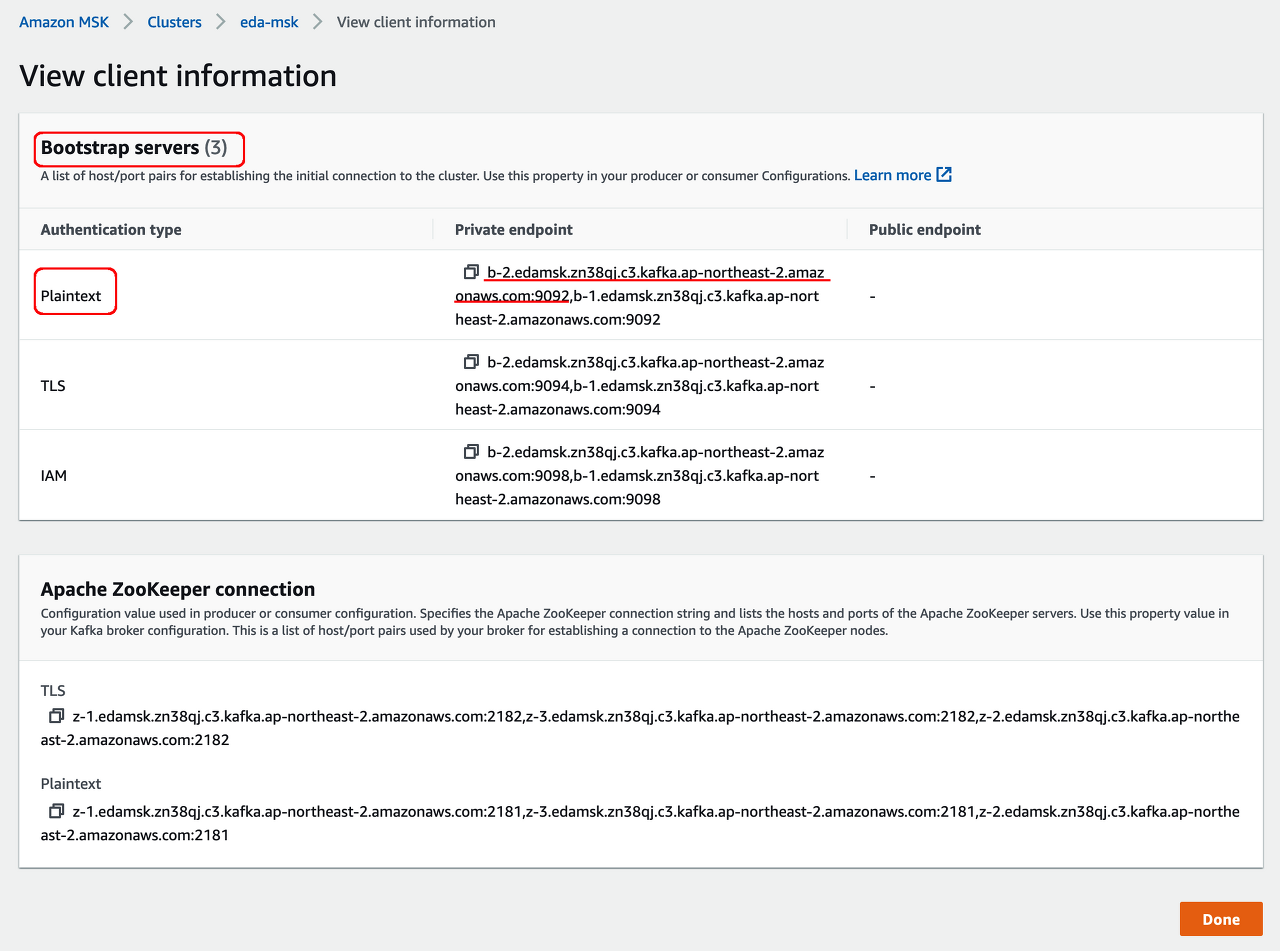The width and height of the screenshot is (1280, 951).
Task: Navigate to Clusters breadcrumb
Action: point(174,22)
